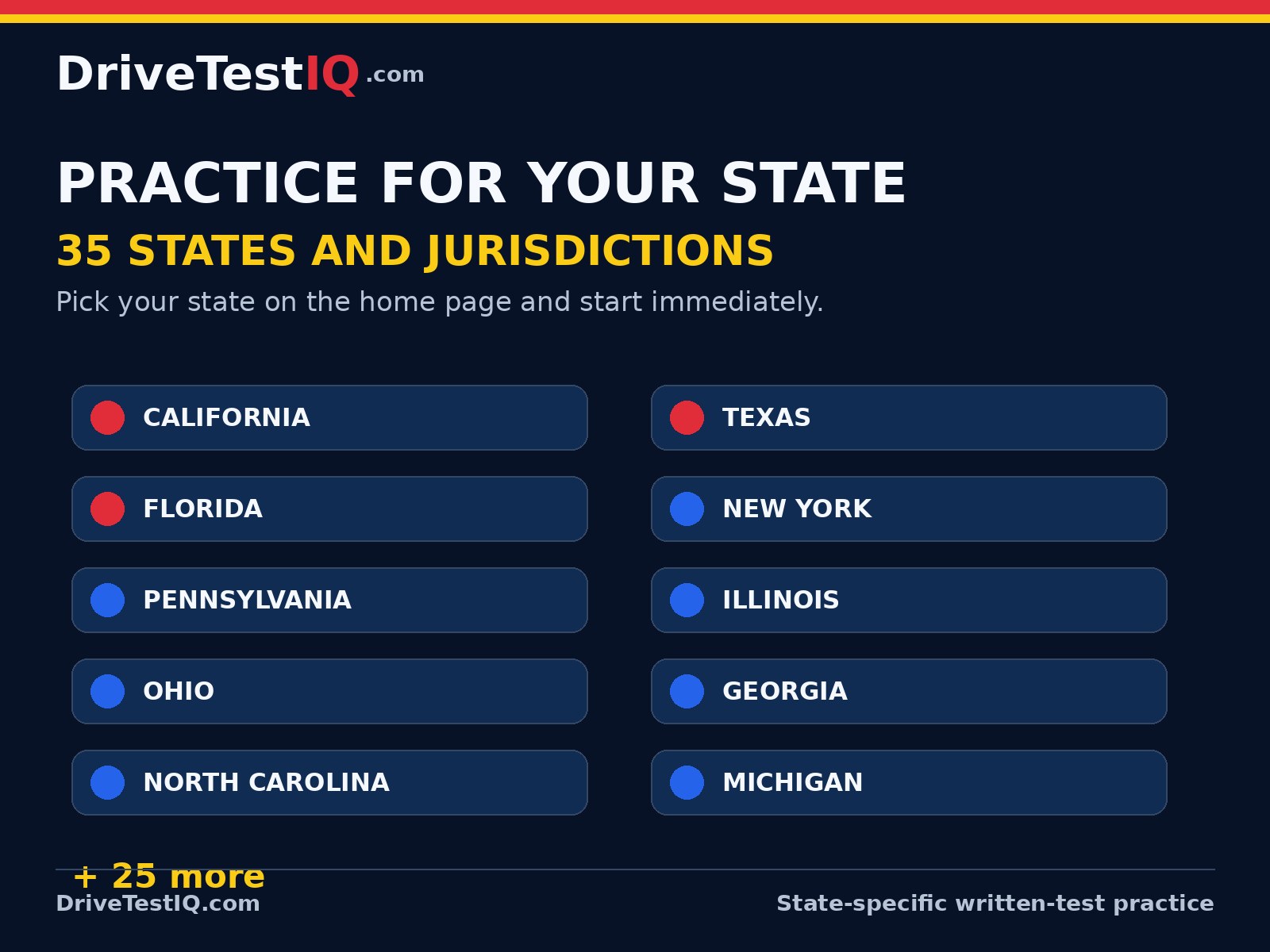Image resolution: width=1270 pixels, height=952 pixels.
Task: Select the Michigan state button
Action: (x=909, y=783)
